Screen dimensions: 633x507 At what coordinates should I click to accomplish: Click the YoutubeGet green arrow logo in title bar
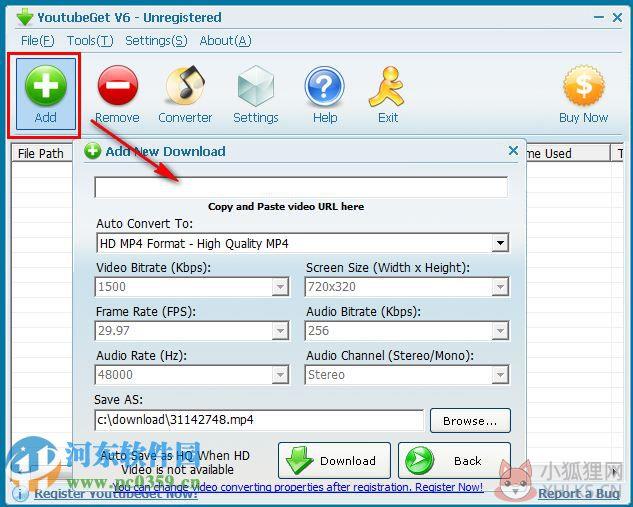pos(25,17)
